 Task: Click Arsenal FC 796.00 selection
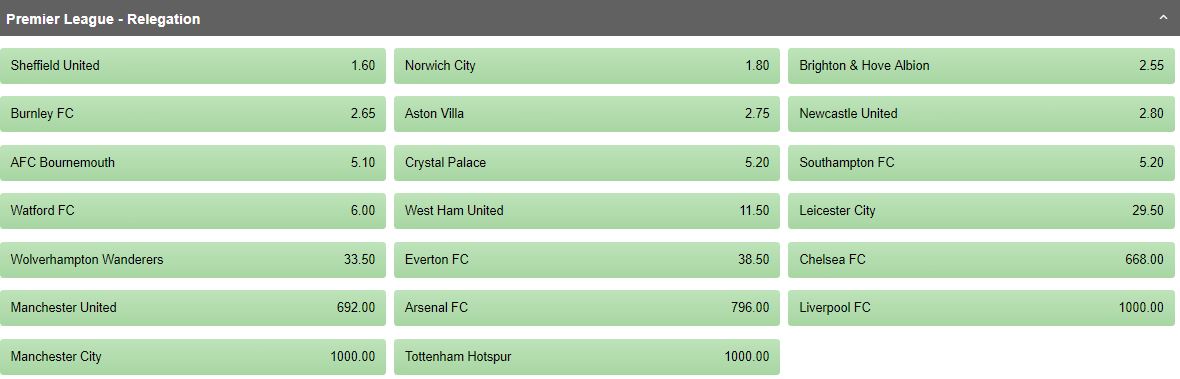(x=587, y=308)
